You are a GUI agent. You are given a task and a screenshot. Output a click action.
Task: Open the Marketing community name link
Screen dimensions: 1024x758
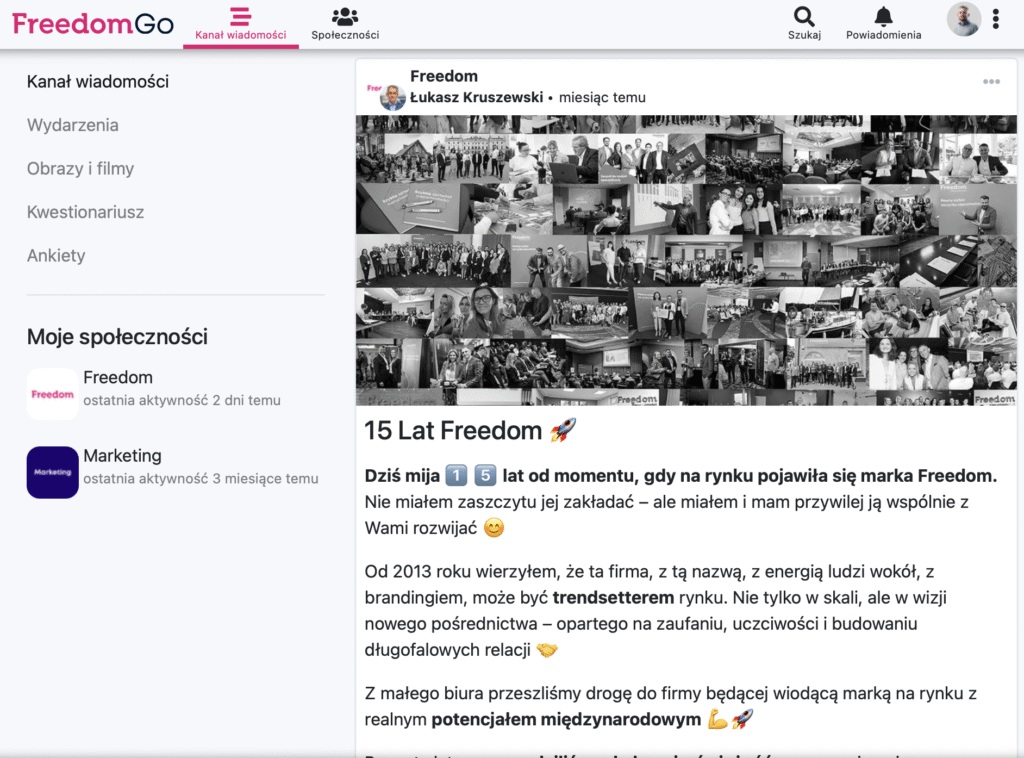click(x=122, y=456)
